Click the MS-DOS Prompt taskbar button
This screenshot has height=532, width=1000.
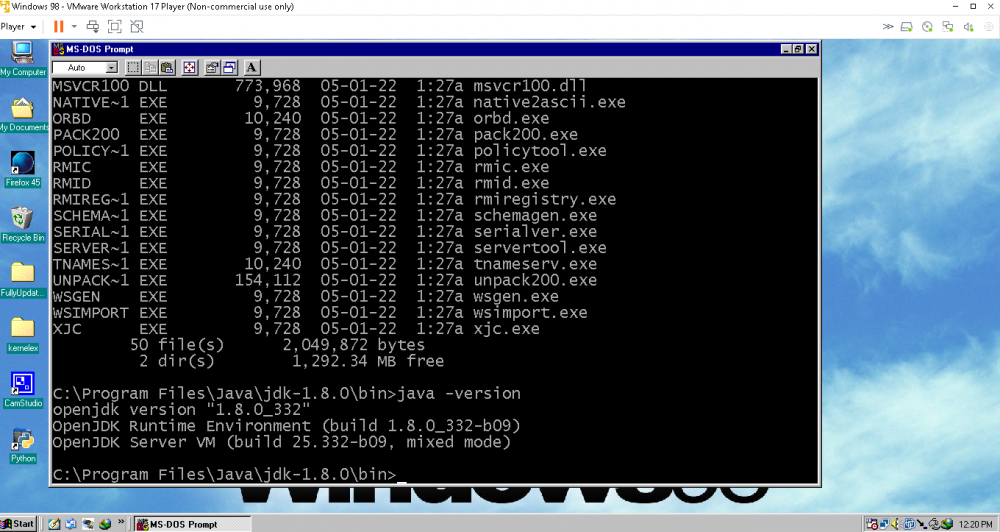[x=192, y=524]
